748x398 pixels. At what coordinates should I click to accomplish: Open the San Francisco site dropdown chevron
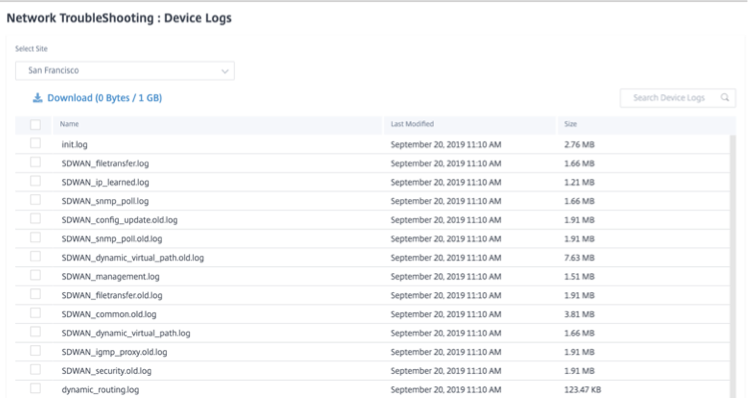[x=225, y=71]
